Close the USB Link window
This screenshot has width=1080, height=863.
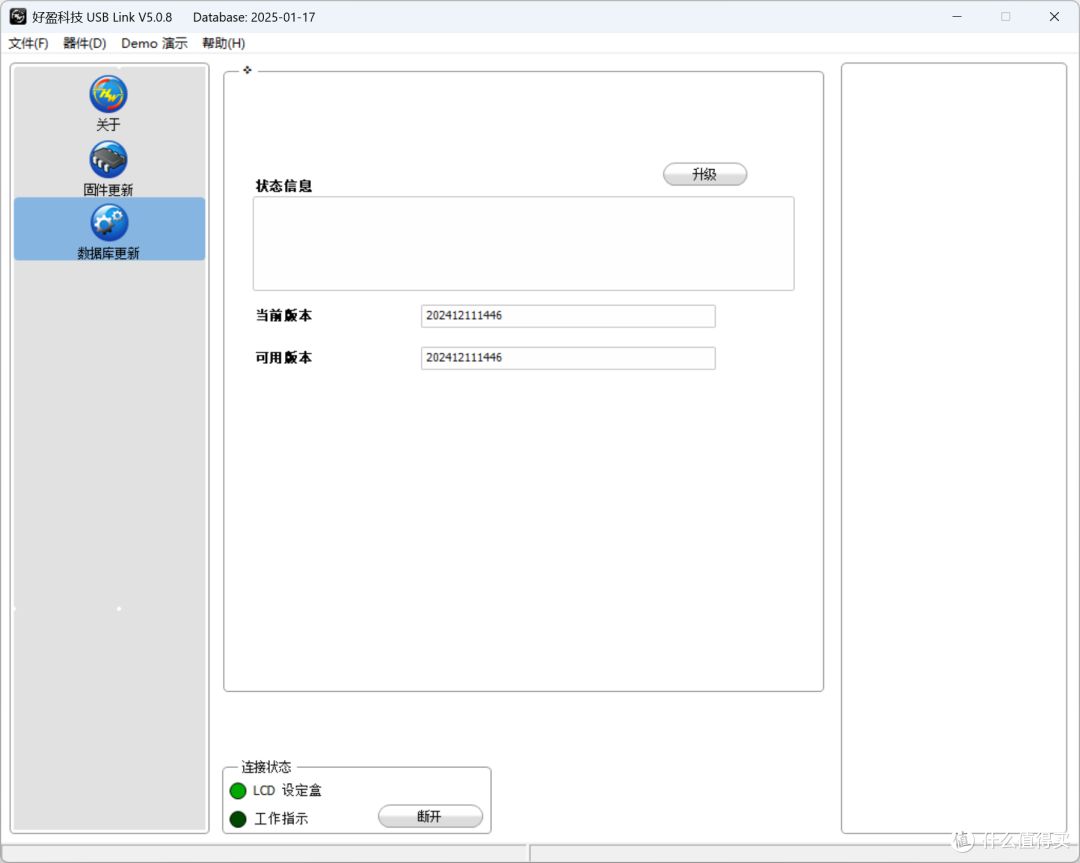(x=1054, y=17)
